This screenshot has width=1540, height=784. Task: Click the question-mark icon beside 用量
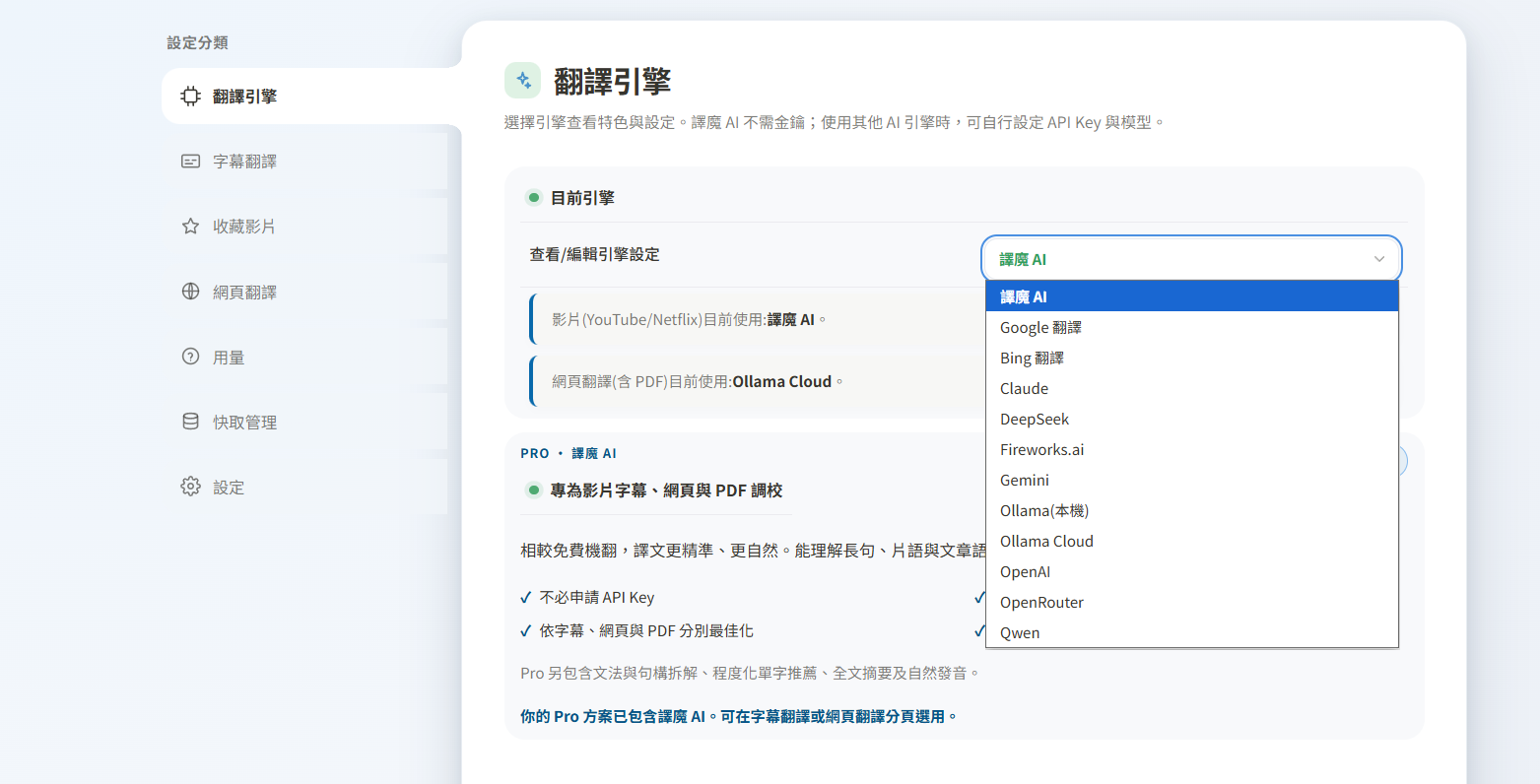(190, 357)
